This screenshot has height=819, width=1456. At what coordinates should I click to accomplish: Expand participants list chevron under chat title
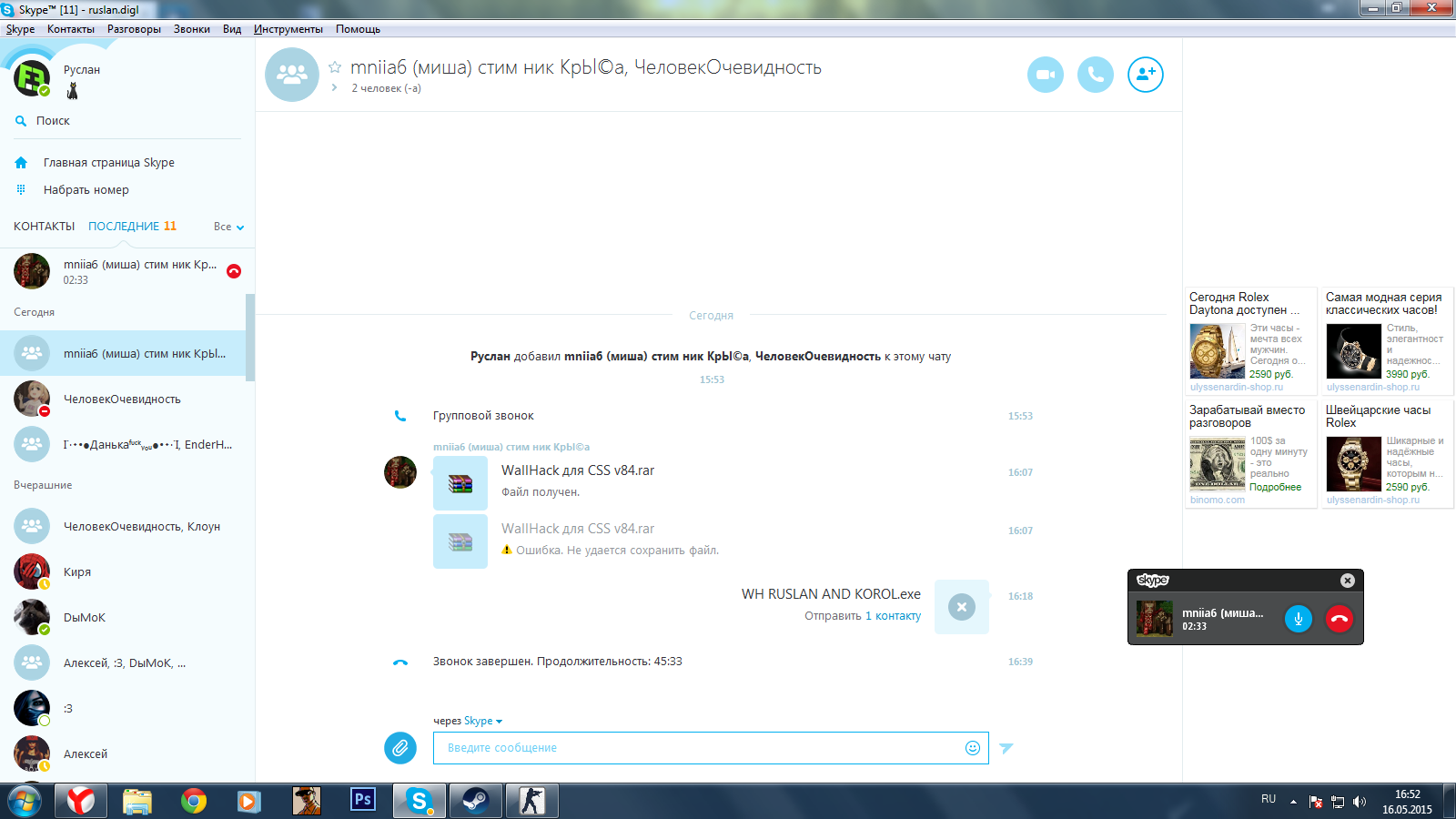(334, 88)
